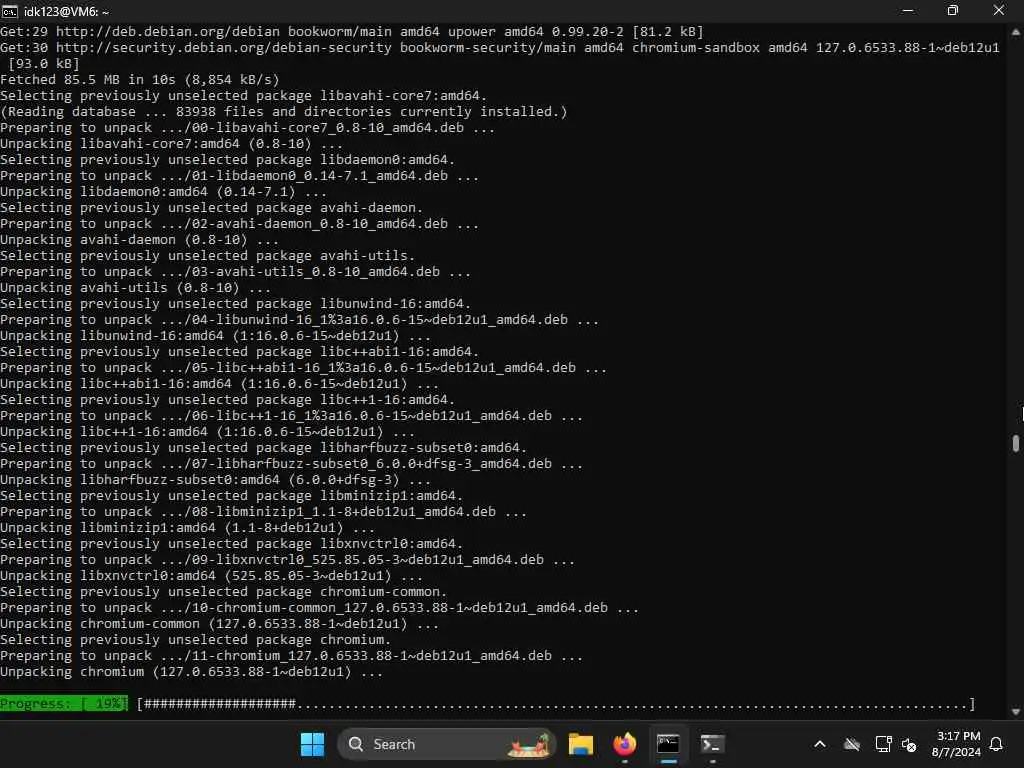This screenshot has width=1024, height=768.
Task: Click the 'Unpacking chromium (127.0.6533.88-1~deb12u1)' line
Action: tap(191, 671)
